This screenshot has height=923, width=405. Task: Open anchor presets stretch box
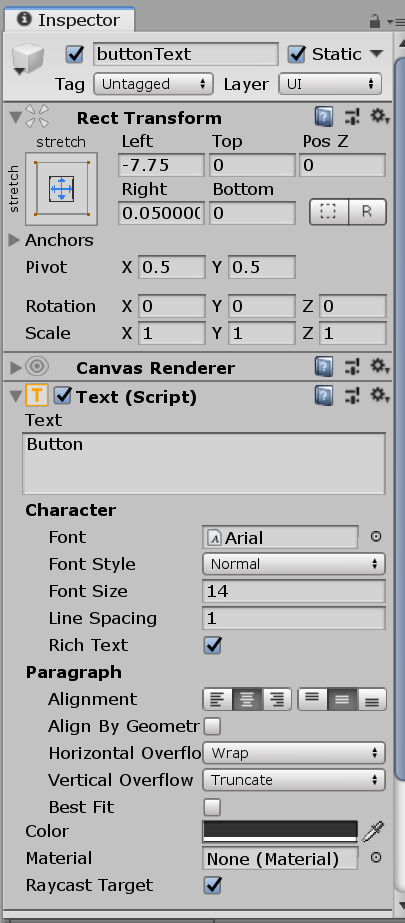pyautogui.click(x=61, y=188)
